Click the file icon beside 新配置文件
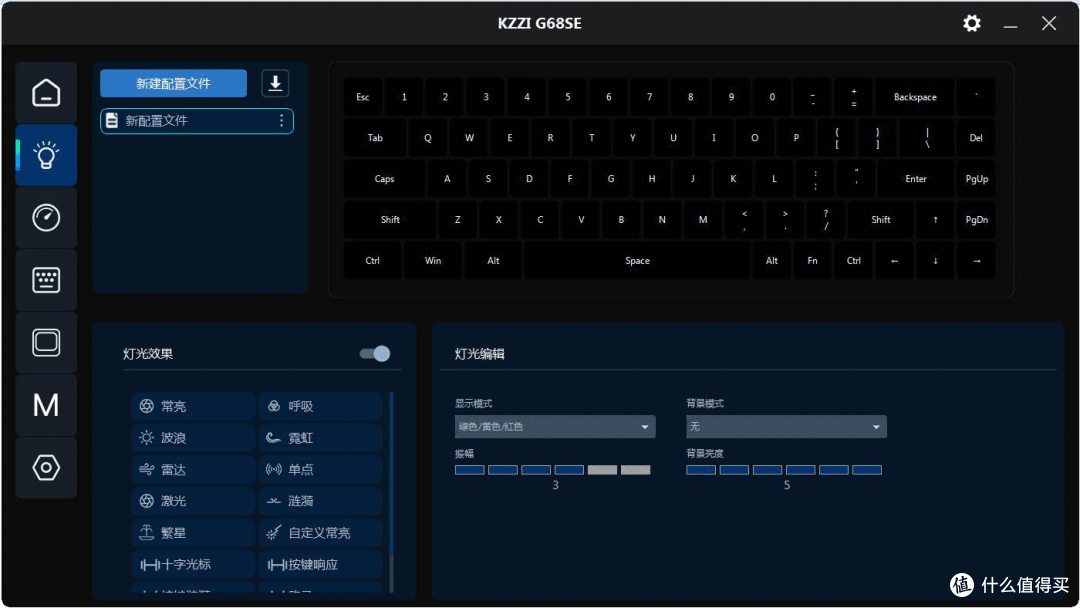The height and width of the screenshot is (608, 1080). pyautogui.click(x=112, y=120)
